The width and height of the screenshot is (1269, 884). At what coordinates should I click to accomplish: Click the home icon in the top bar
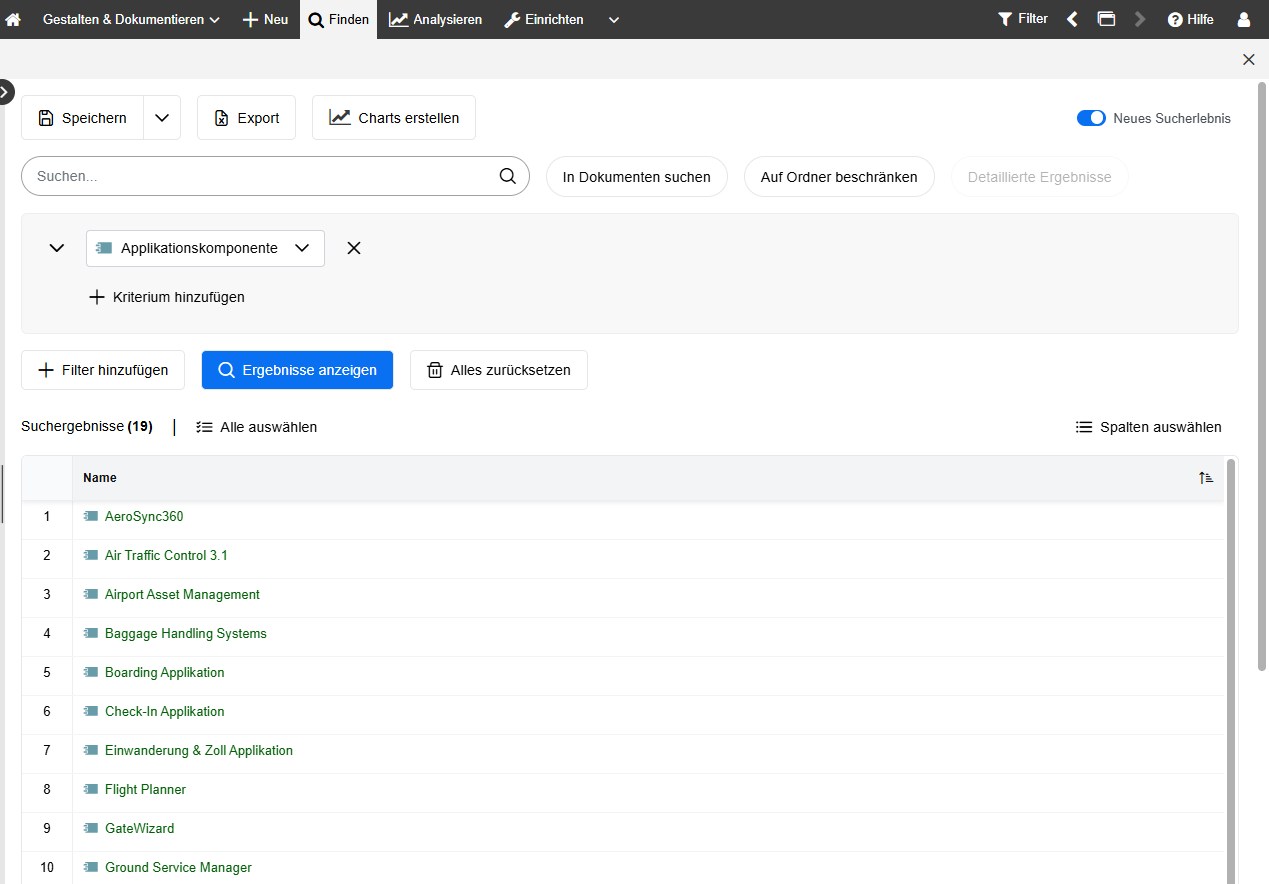[x=14, y=19]
